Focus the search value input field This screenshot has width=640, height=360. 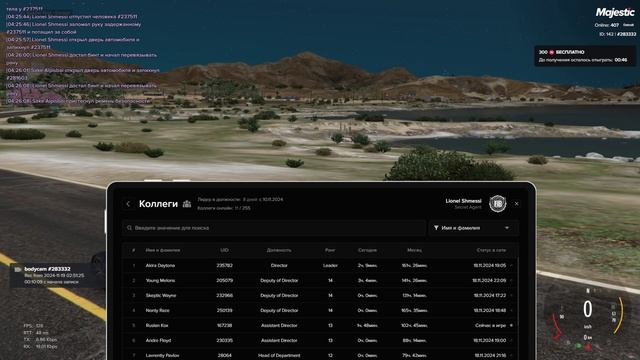274,228
